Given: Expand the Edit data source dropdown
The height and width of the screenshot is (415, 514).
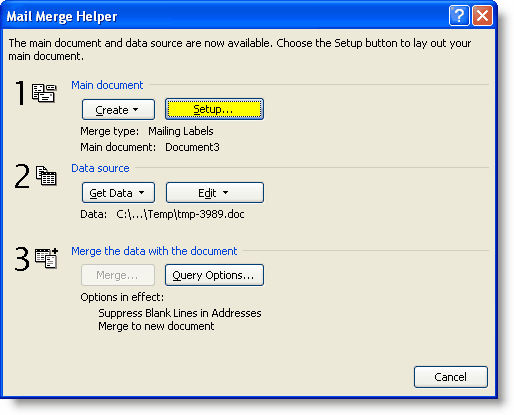Looking at the screenshot, I should (x=215, y=193).
